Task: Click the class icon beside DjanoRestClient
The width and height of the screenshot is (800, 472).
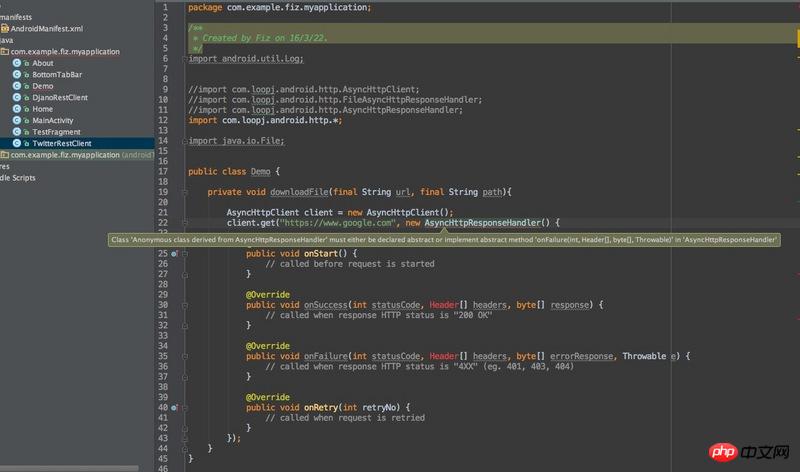Action: (x=17, y=97)
